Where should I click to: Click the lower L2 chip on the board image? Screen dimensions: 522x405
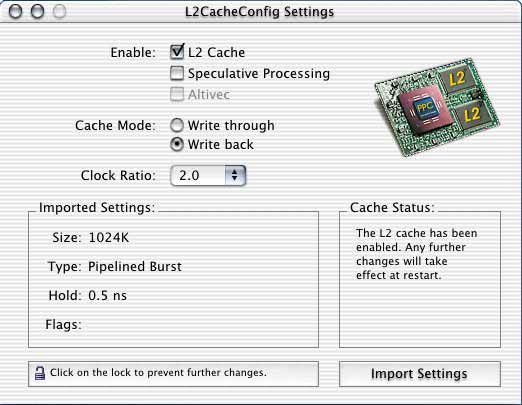[471, 114]
